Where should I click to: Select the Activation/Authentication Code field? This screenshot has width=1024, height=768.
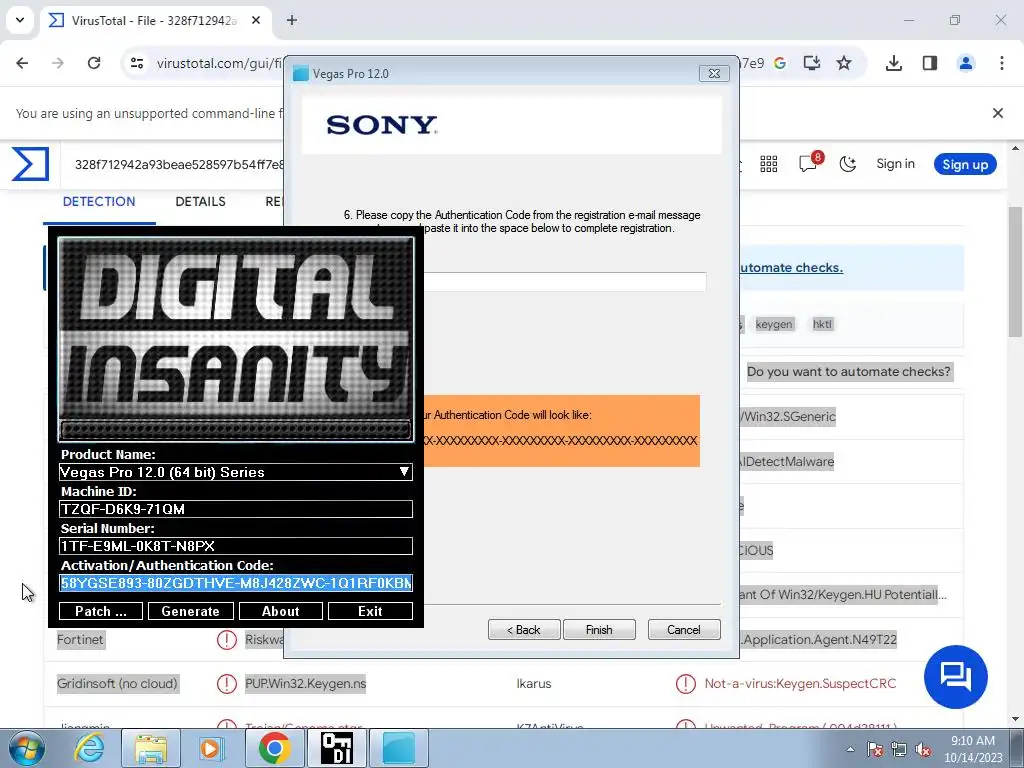pyautogui.click(x=236, y=583)
